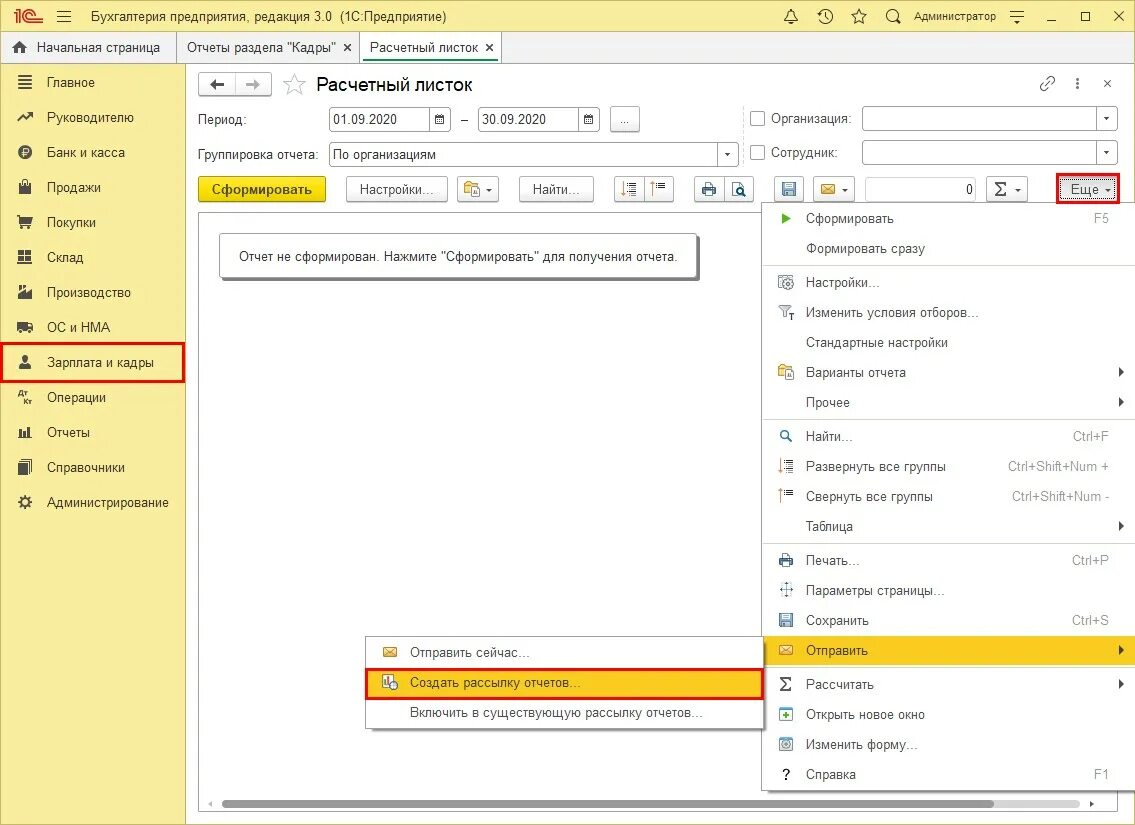
Task: Open the send envelope dropdown
Action: [834, 189]
